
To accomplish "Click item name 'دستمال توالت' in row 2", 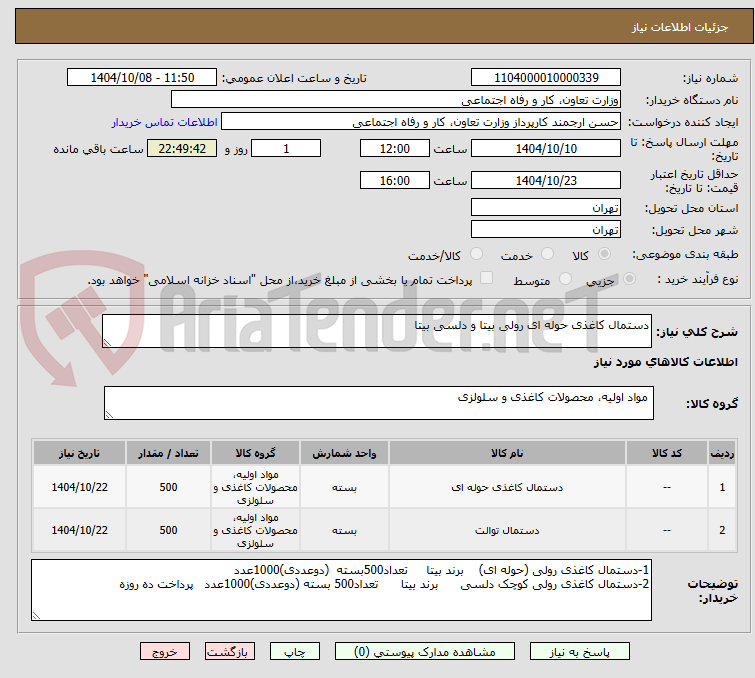I will pyautogui.click(x=507, y=530).
